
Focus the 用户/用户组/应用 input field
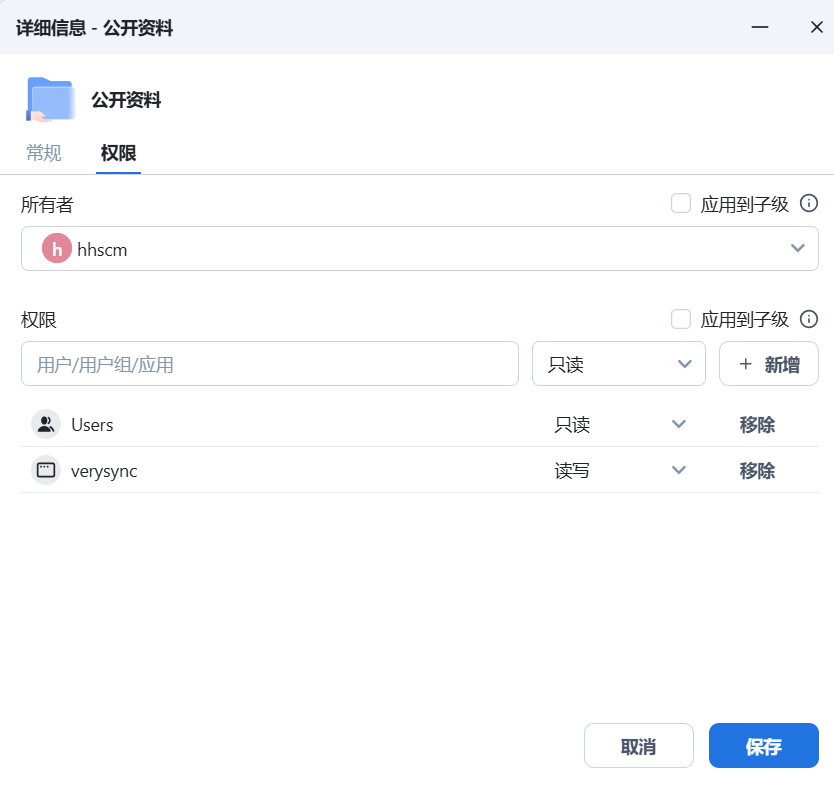click(270, 364)
